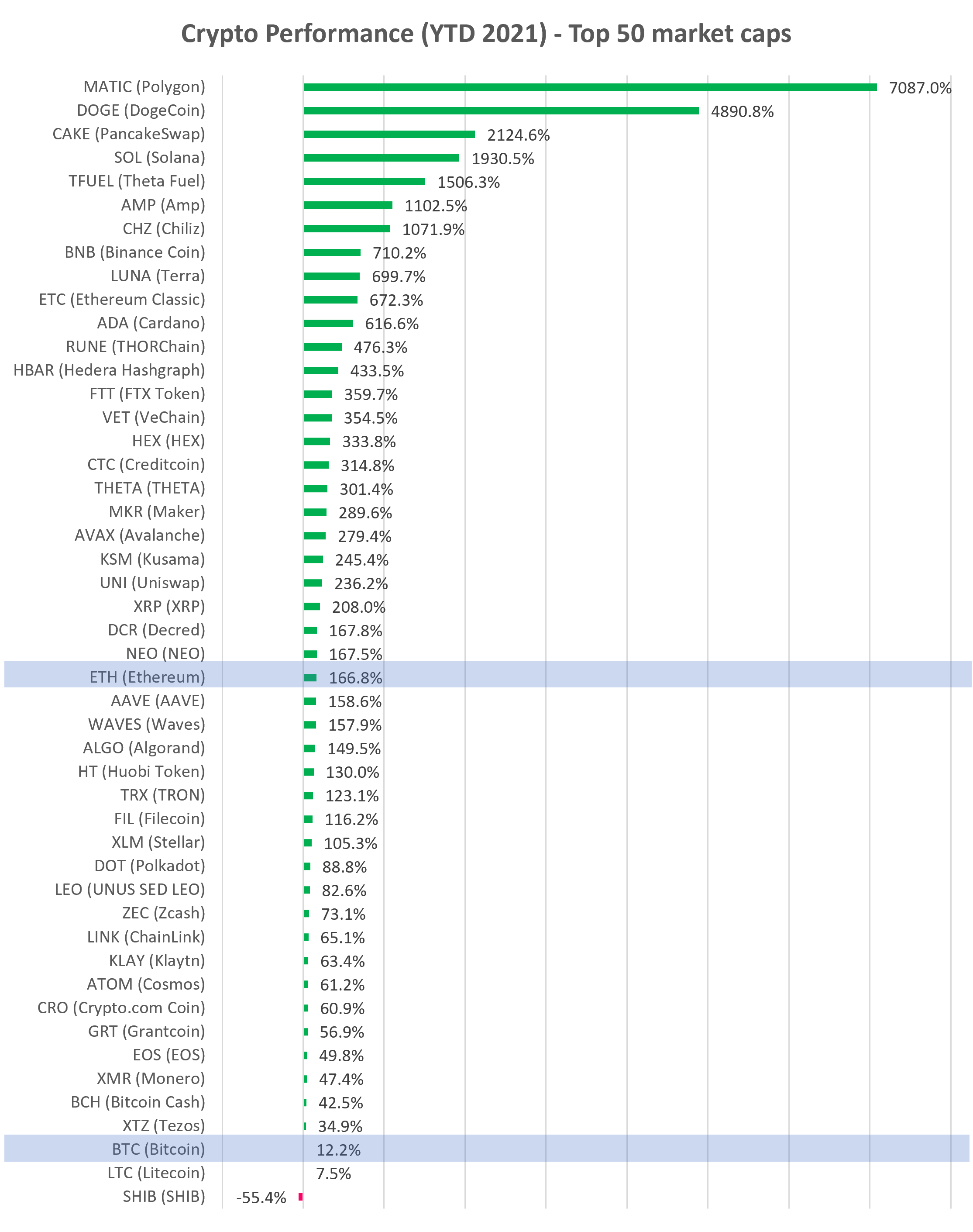Click the 149.5% Algorand value
The height and width of the screenshot is (1232, 973).
click(x=354, y=749)
